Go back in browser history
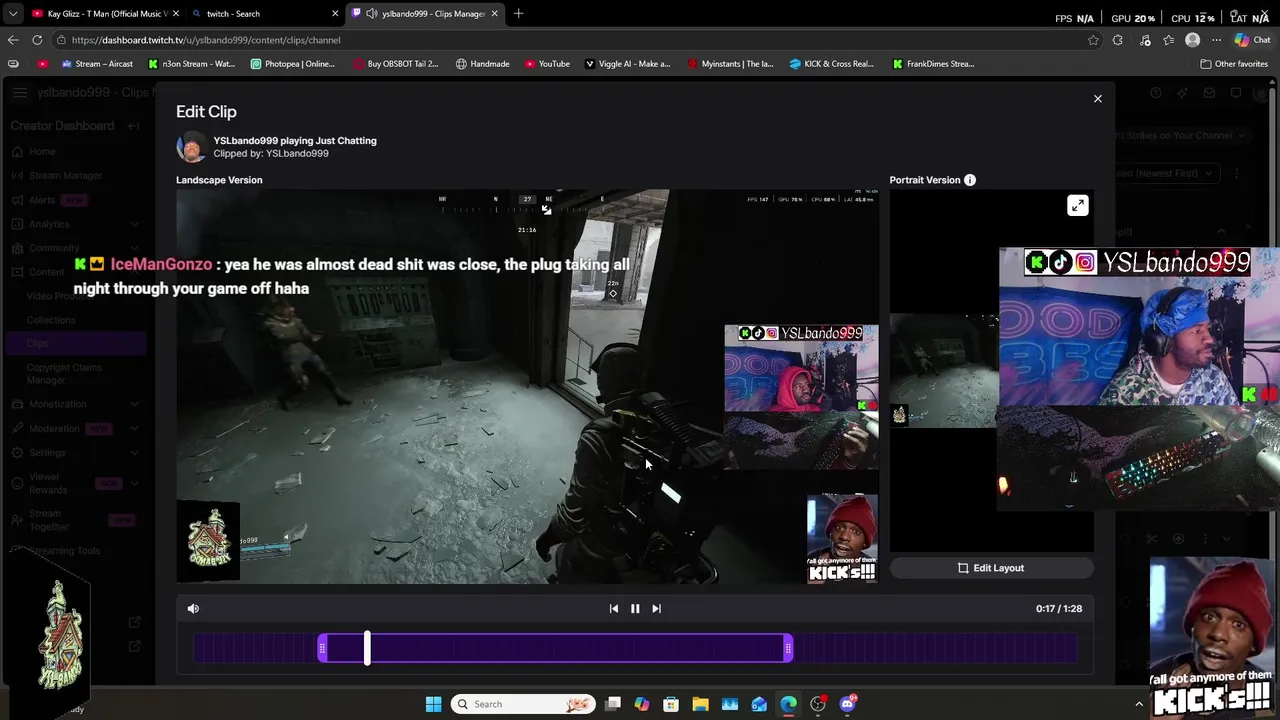Screen dimensions: 1280x720 tap(13, 40)
